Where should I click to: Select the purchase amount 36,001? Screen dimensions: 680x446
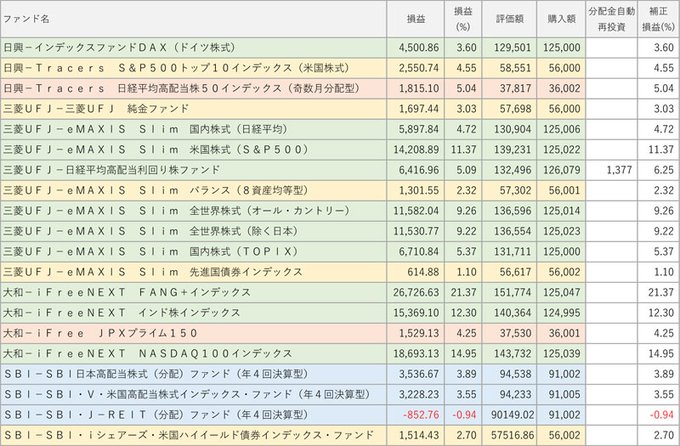point(565,333)
